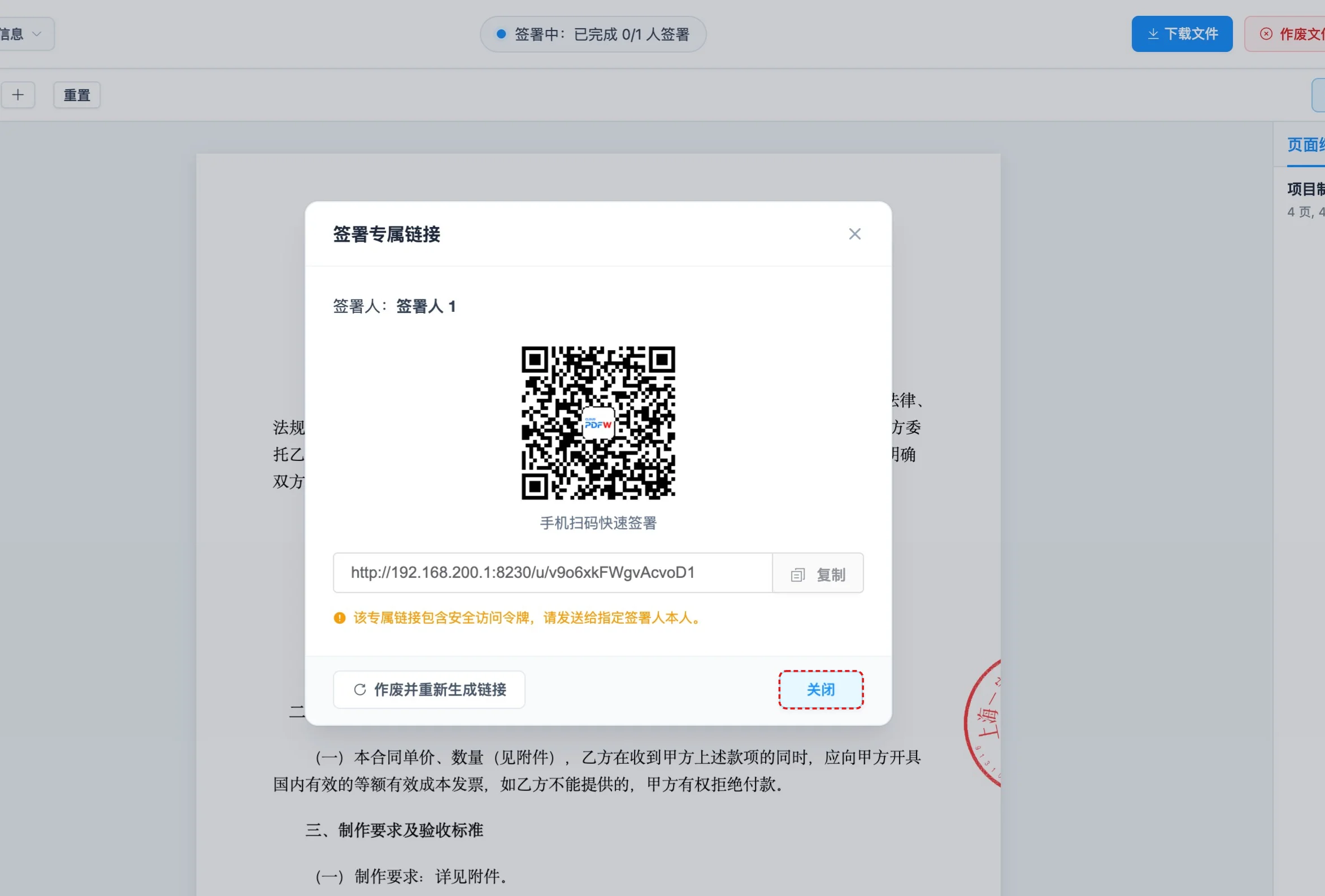This screenshot has width=1325, height=896.
Task: Click the 重置 reset button in toolbar
Action: coord(77,95)
